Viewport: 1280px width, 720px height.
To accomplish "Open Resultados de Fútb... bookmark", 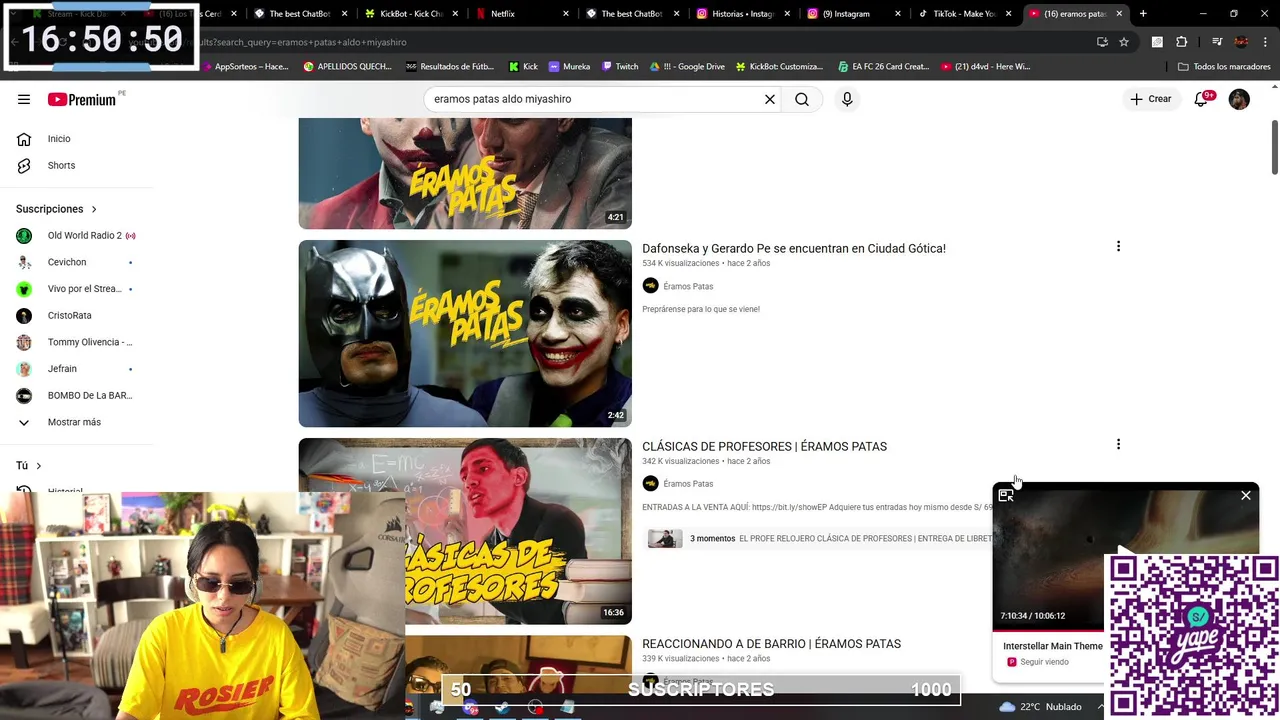I will pyautogui.click(x=449, y=66).
